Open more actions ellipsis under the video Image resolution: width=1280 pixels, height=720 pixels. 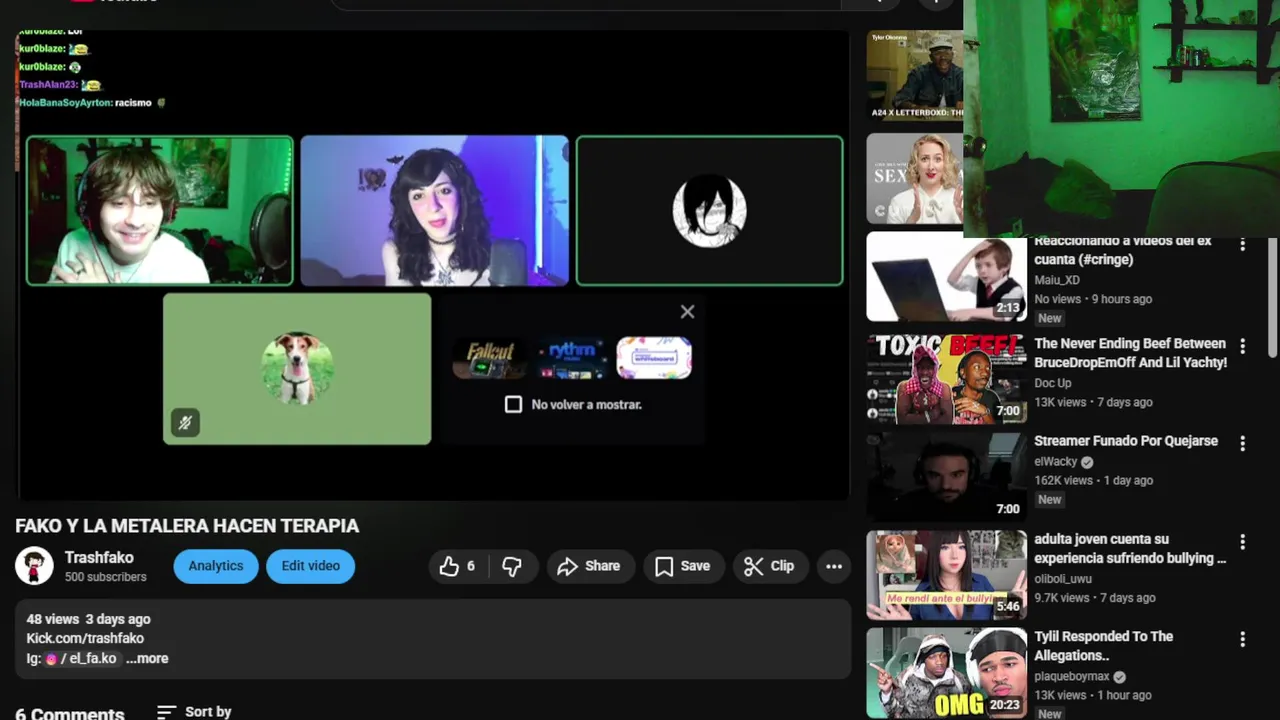(834, 566)
